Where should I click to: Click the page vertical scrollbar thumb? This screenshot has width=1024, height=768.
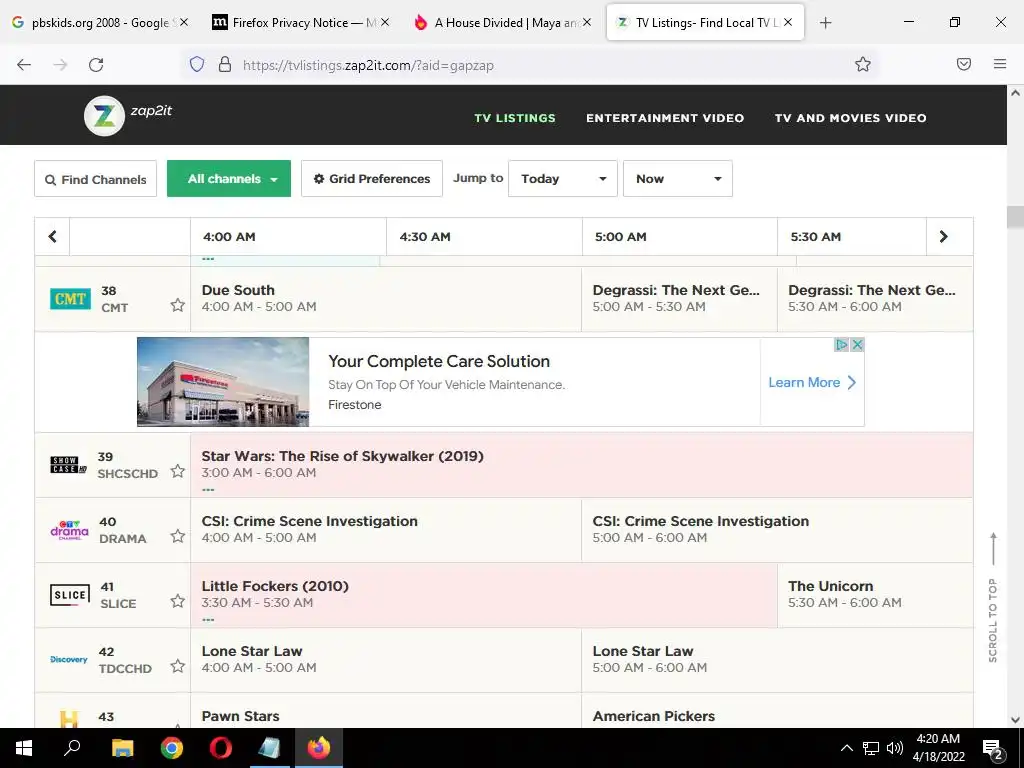(x=1015, y=217)
